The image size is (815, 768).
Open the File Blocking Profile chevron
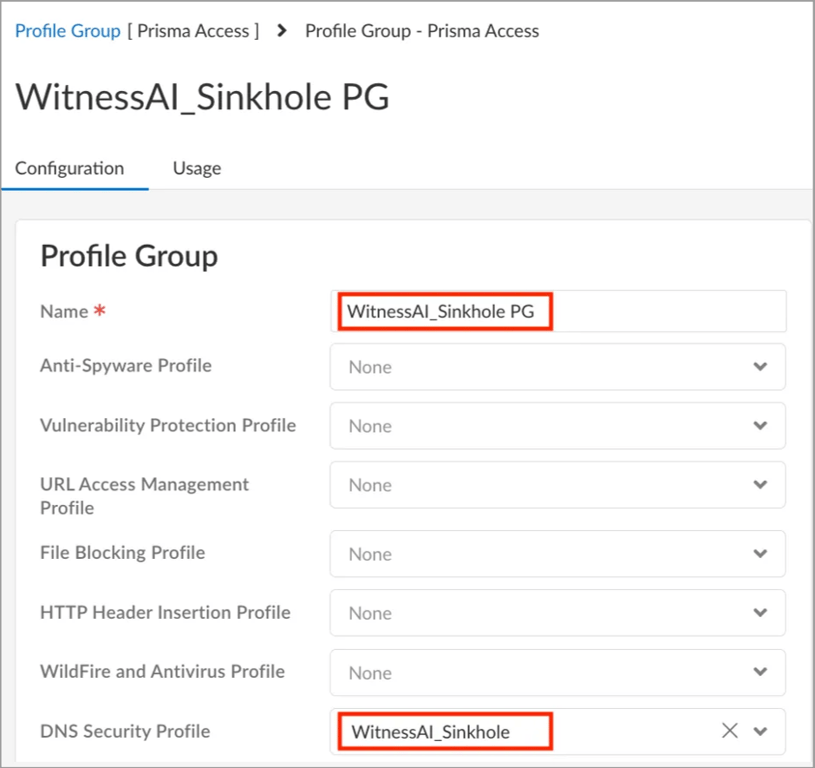tap(761, 554)
